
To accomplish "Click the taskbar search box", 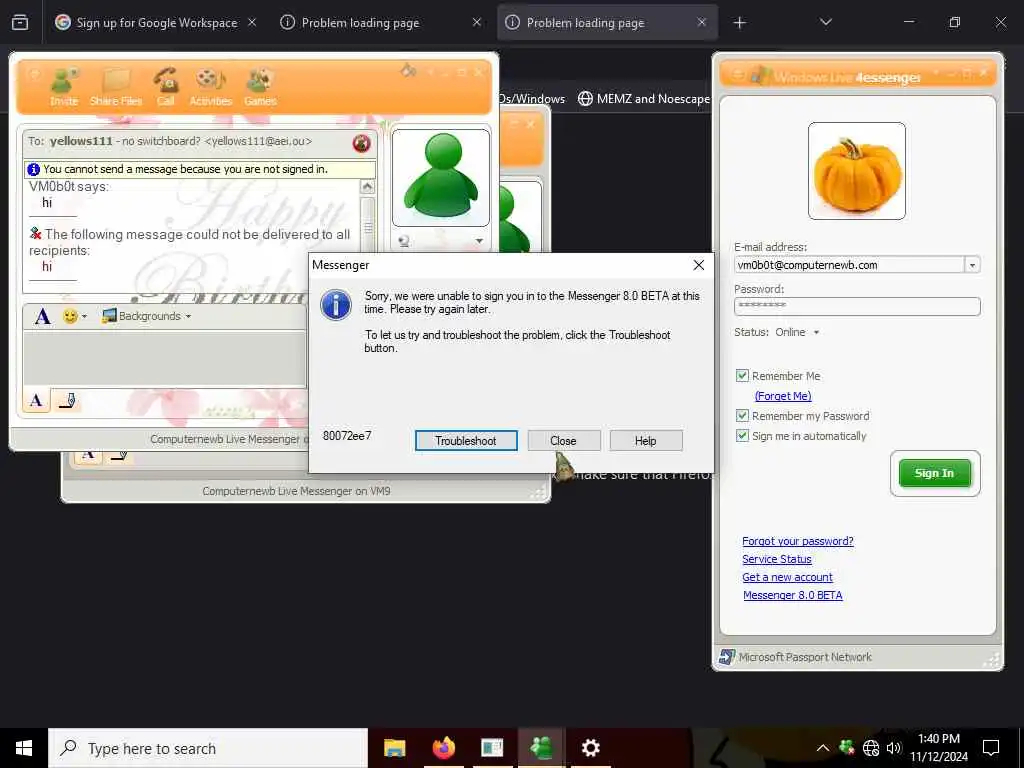I will click(x=208, y=748).
